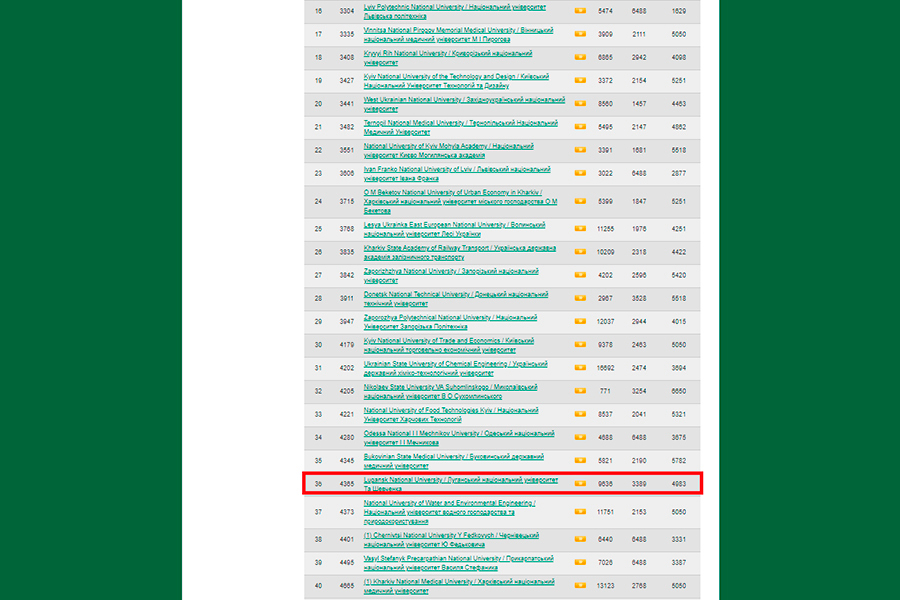Open Ivan Franko National University of Lviv link
Viewport: 900px width, 600px height.
457,173
